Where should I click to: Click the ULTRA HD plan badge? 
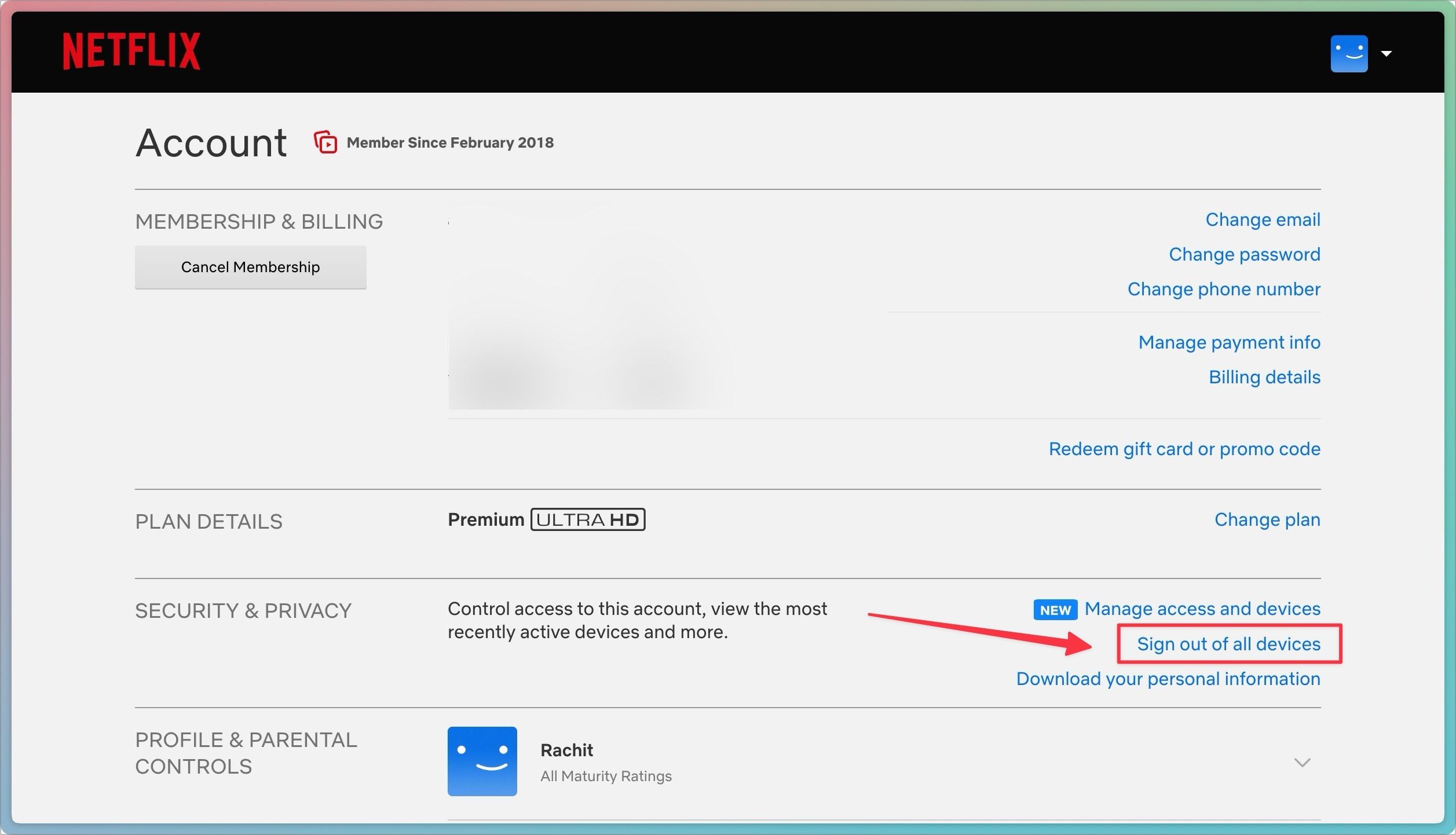pos(587,519)
